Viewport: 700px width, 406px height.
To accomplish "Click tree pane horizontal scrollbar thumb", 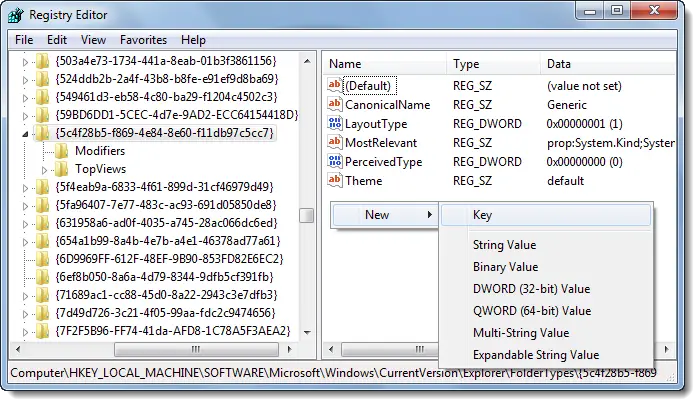I will (x=196, y=349).
